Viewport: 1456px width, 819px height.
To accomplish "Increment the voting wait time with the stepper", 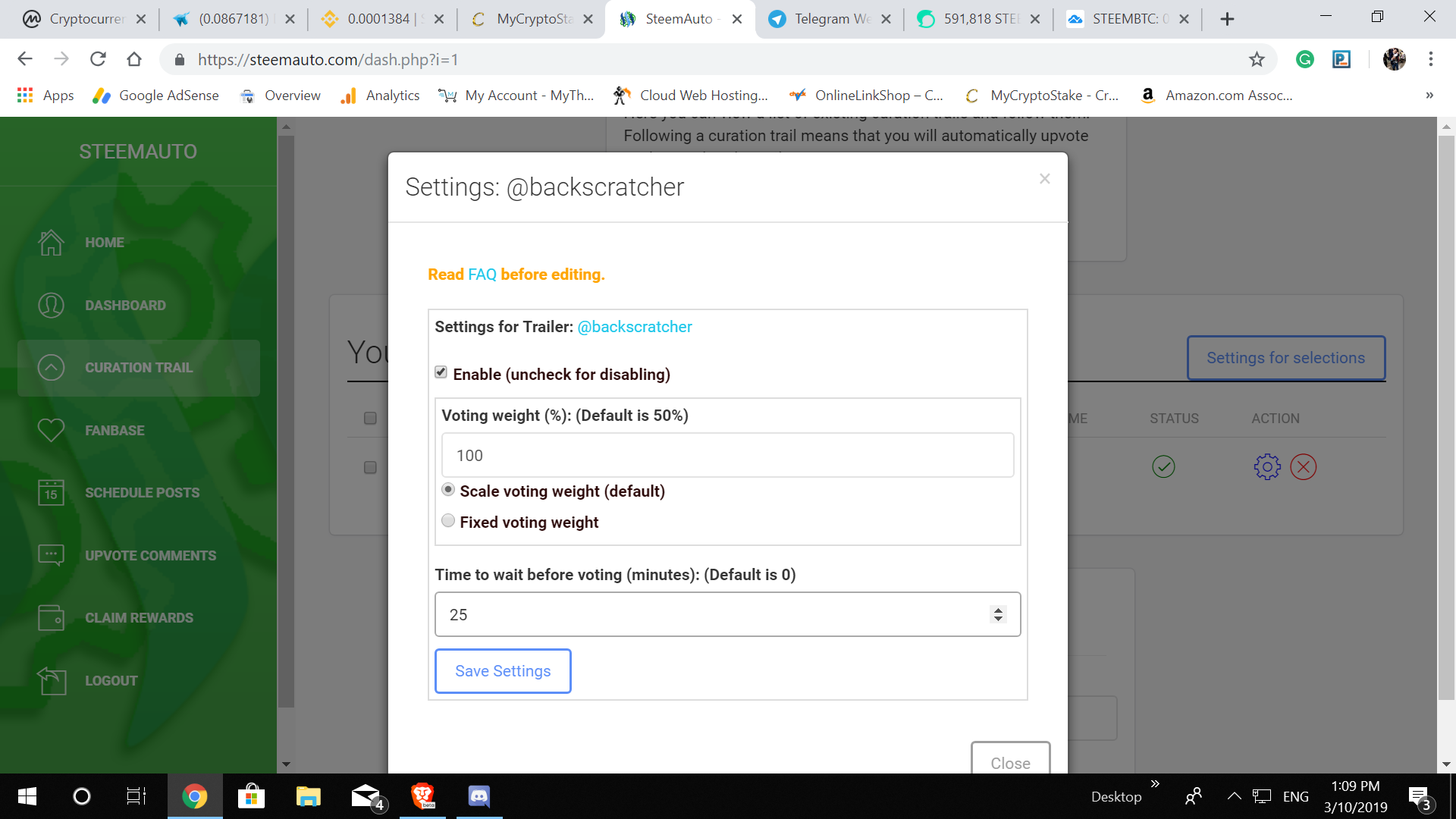I will click(998, 609).
